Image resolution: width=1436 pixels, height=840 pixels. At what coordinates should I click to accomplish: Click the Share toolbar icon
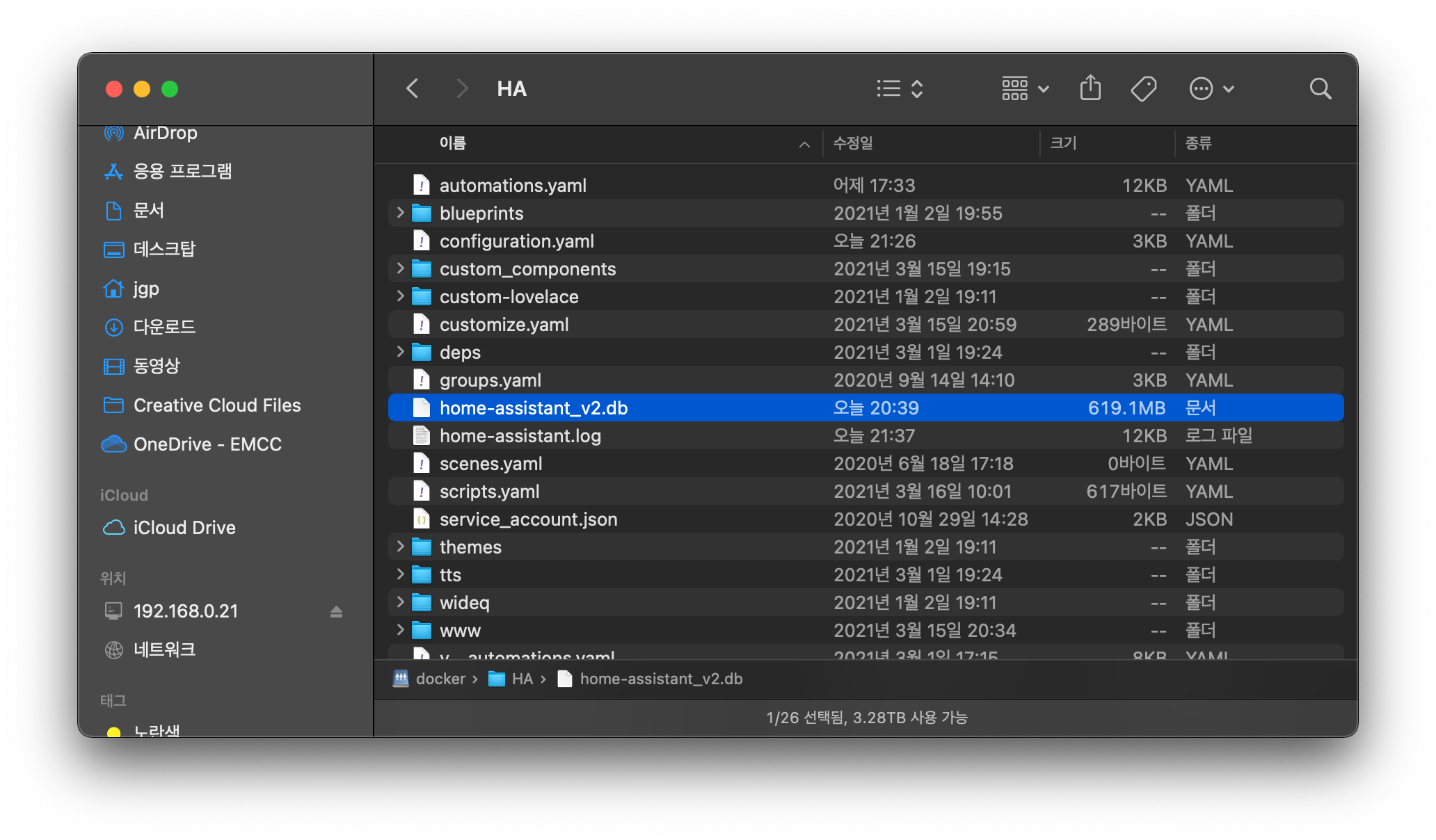click(x=1090, y=88)
